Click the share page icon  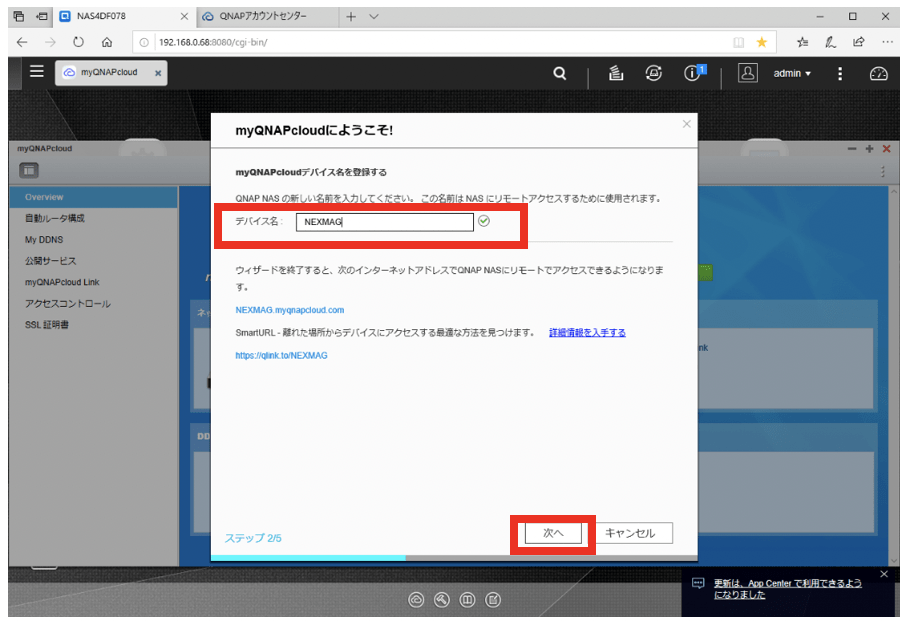click(x=859, y=42)
